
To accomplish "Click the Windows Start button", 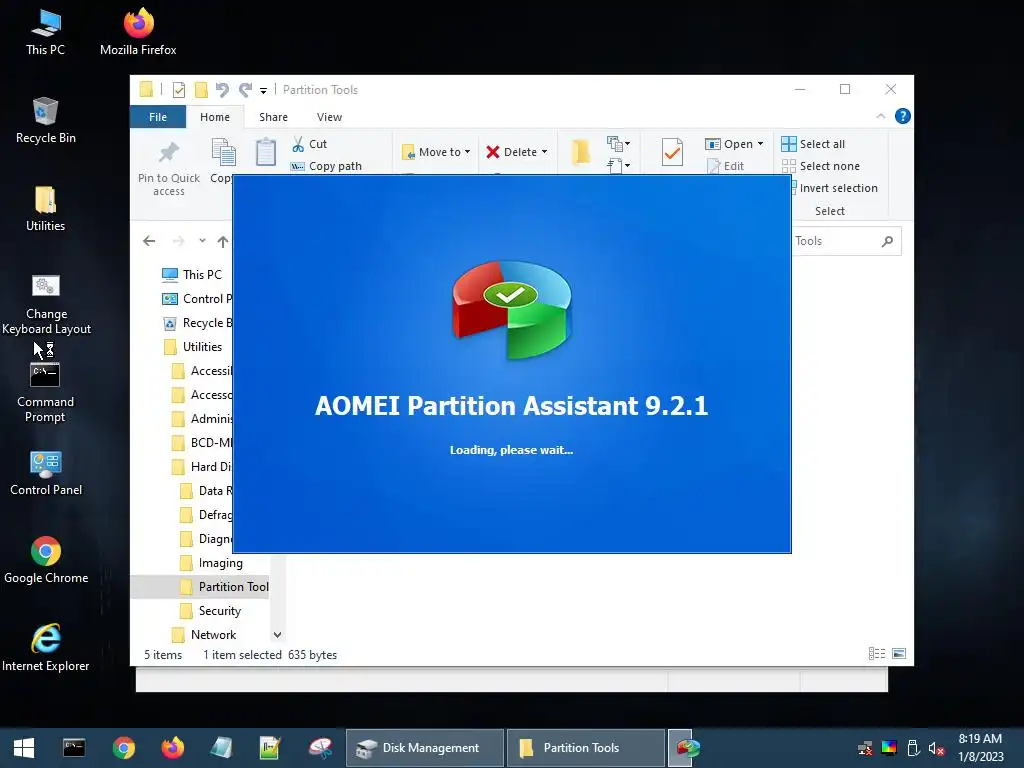I will pos(24,748).
